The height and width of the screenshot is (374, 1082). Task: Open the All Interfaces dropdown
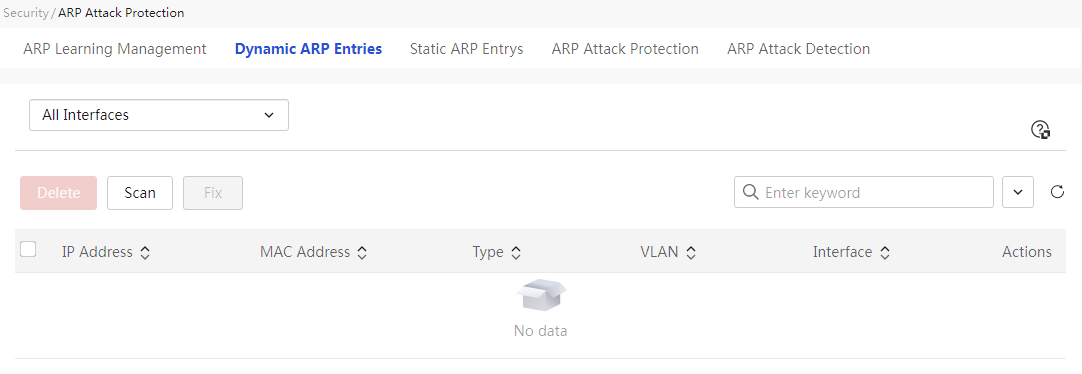(159, 115)
